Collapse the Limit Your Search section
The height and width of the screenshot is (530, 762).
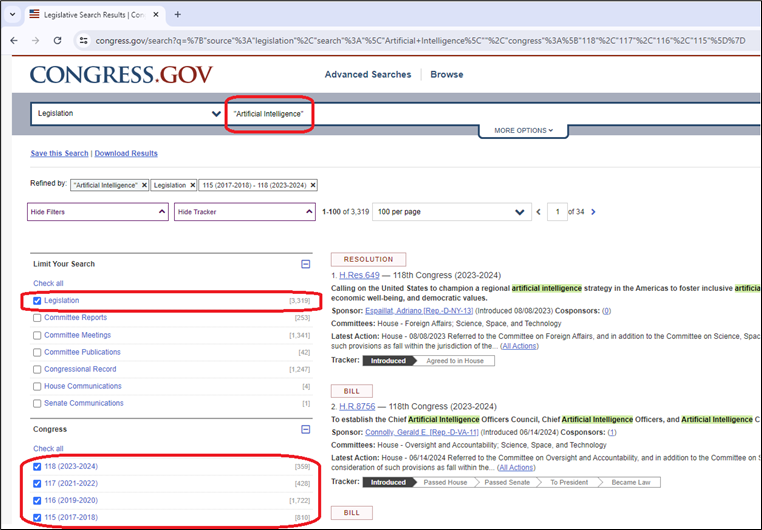point(306,264)
